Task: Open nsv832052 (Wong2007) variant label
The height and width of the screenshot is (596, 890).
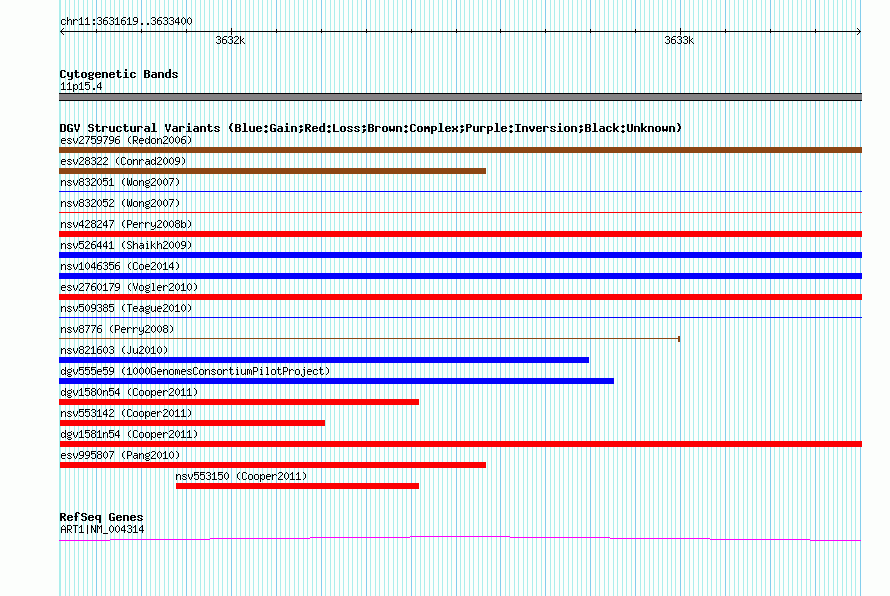Action: coord(120,203)
